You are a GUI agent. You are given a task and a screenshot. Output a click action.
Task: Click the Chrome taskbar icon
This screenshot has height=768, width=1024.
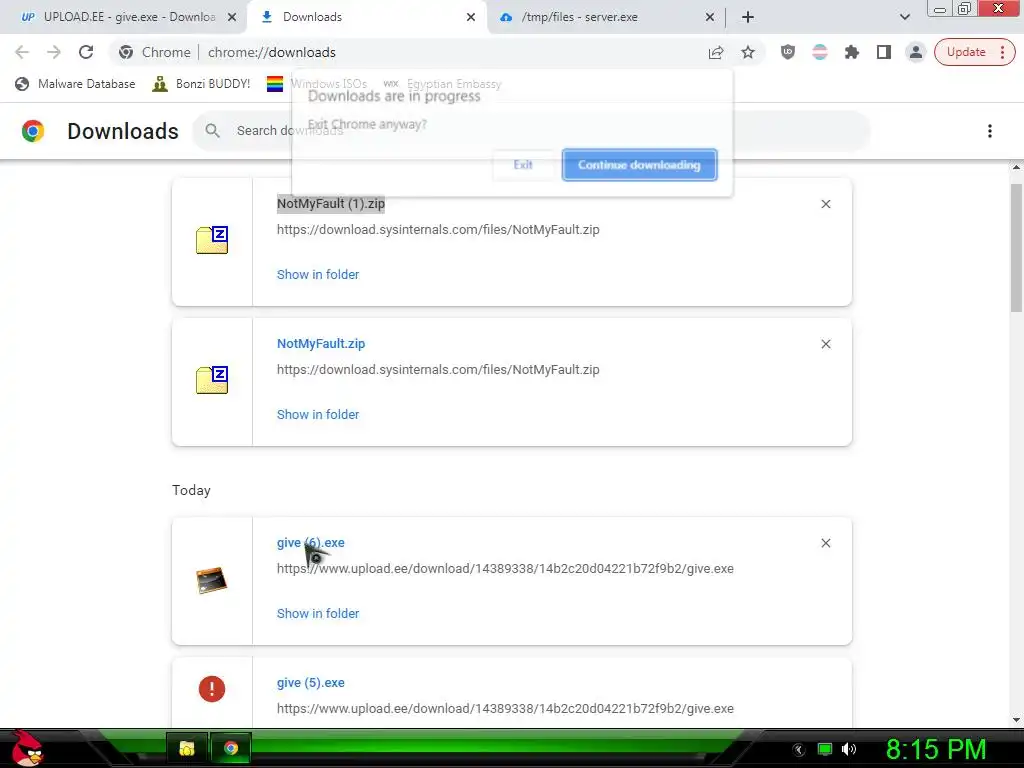click(x=231, y=748)
